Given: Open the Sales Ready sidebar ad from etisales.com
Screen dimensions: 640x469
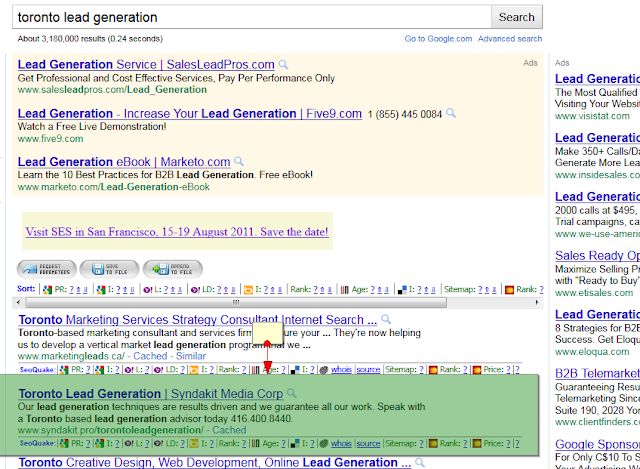Looking at the screenshot, I should 597,256.
